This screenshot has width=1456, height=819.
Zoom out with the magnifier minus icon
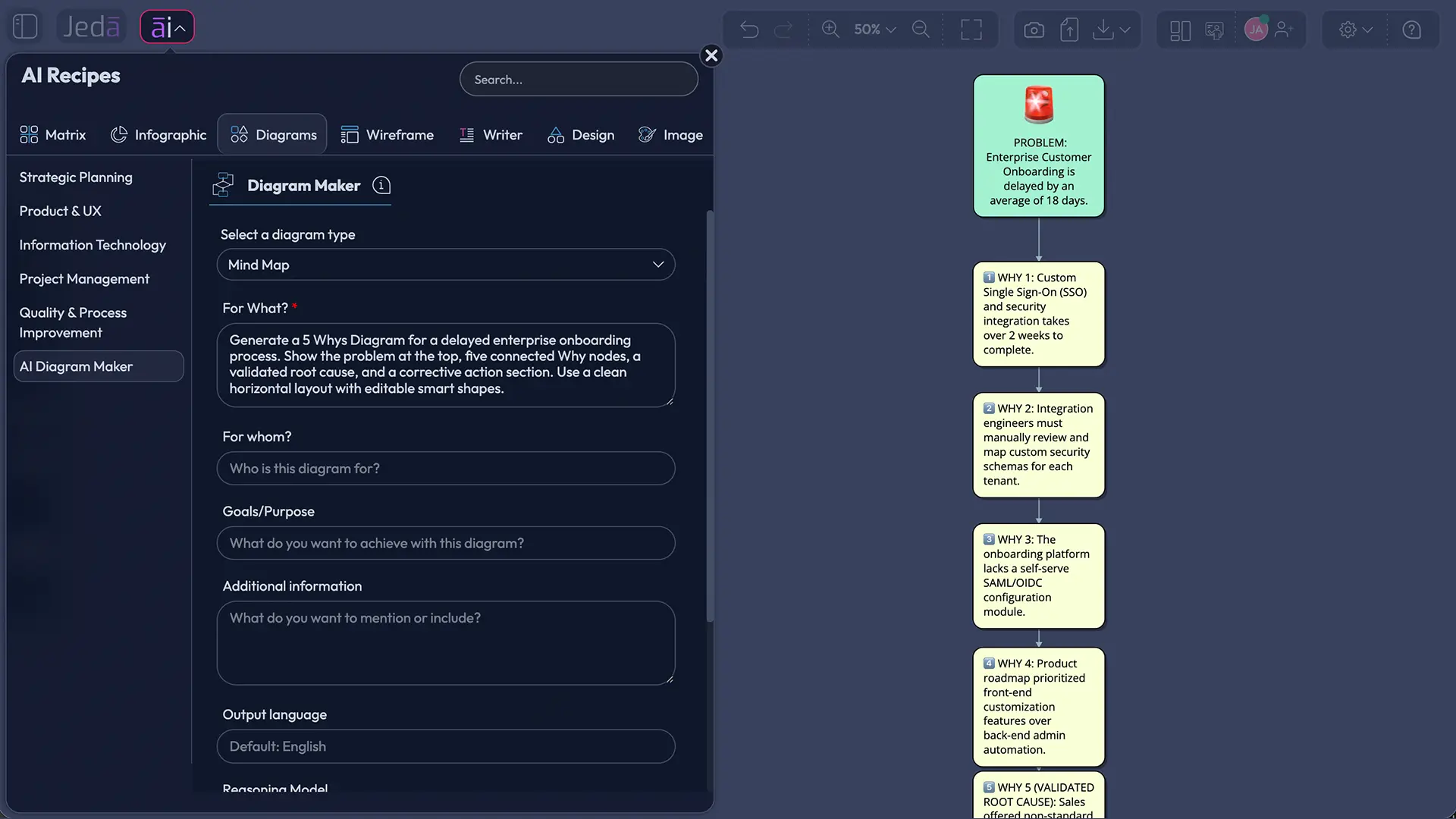pyautogui.click(x=921, y=30)
